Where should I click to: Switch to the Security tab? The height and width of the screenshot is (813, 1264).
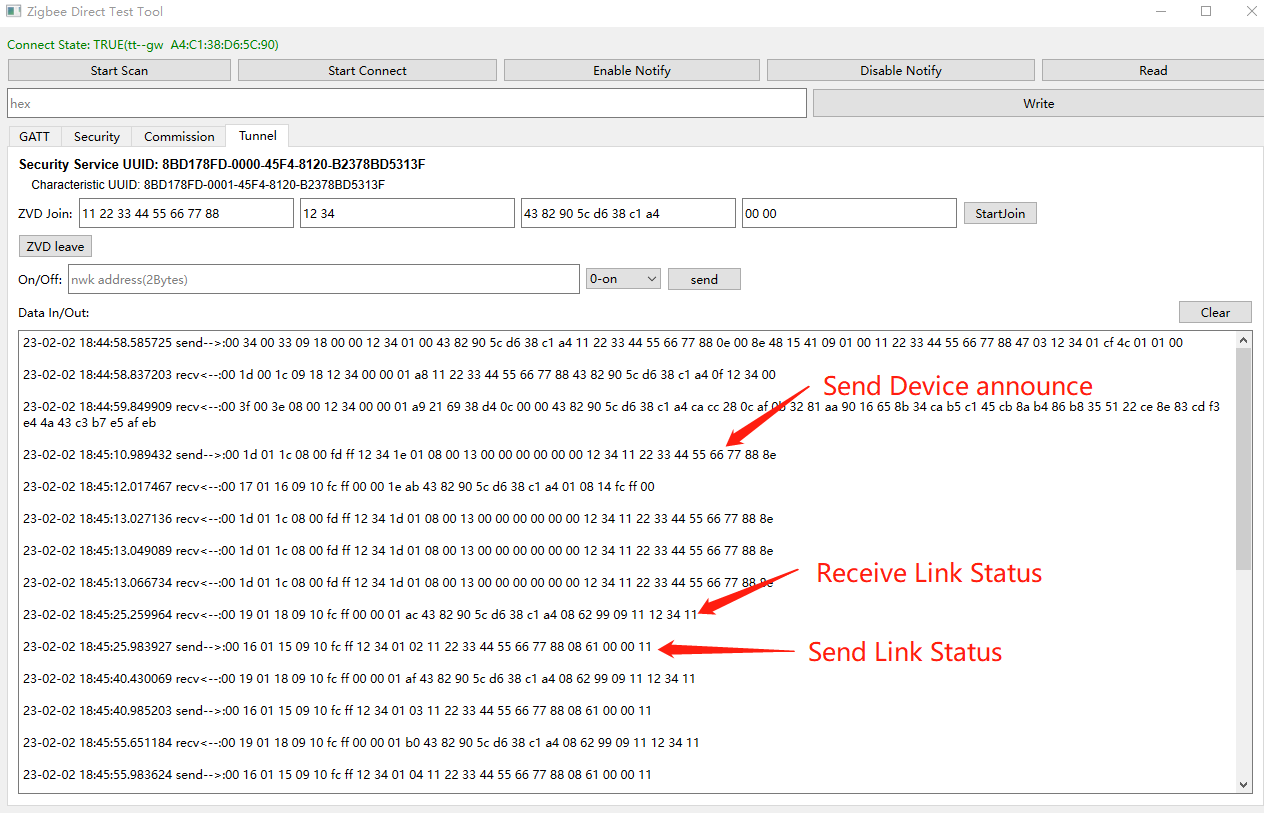coord(97,136)
